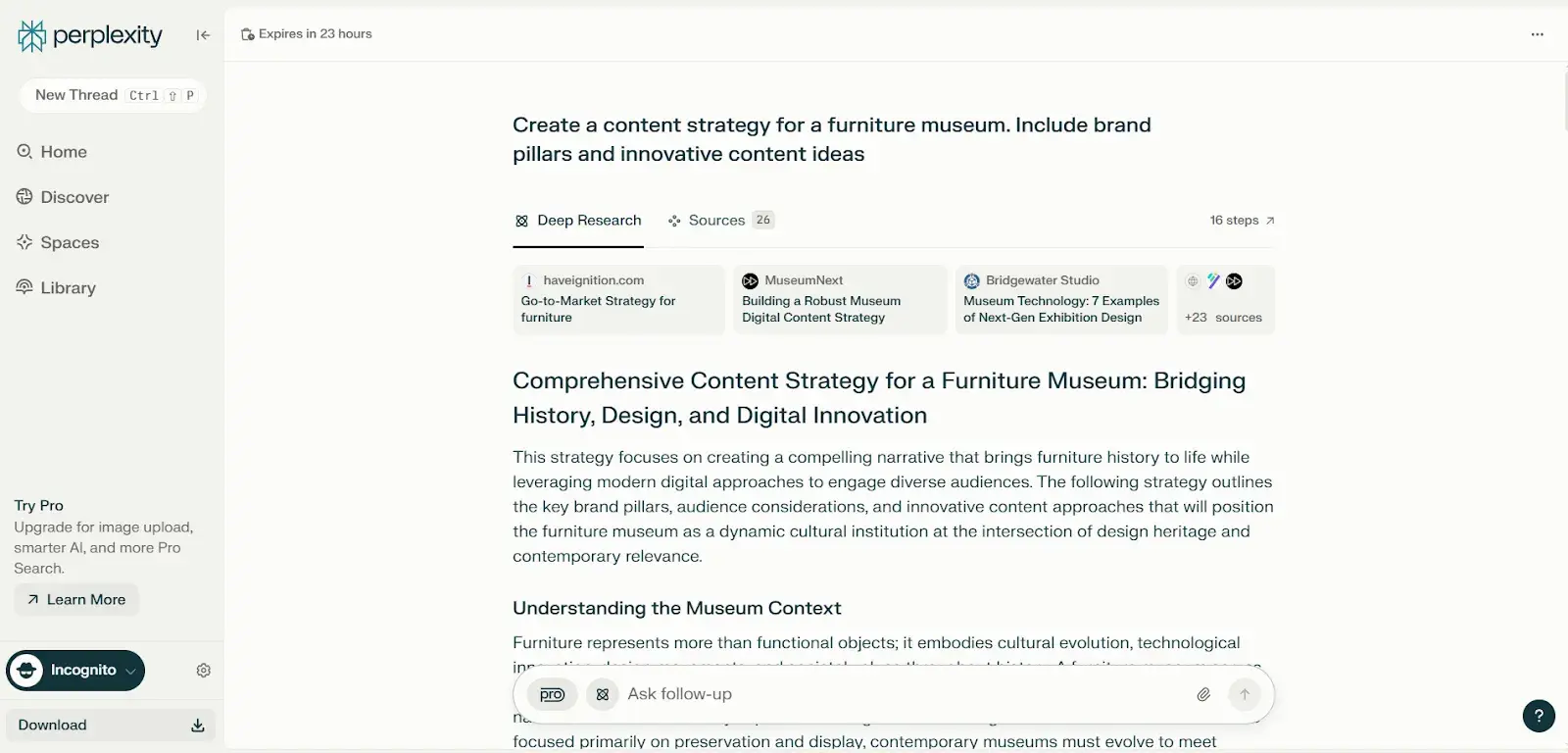Click the Learn More button
The width and height of the screenshot is (1568, 753).
pos(76,600)
